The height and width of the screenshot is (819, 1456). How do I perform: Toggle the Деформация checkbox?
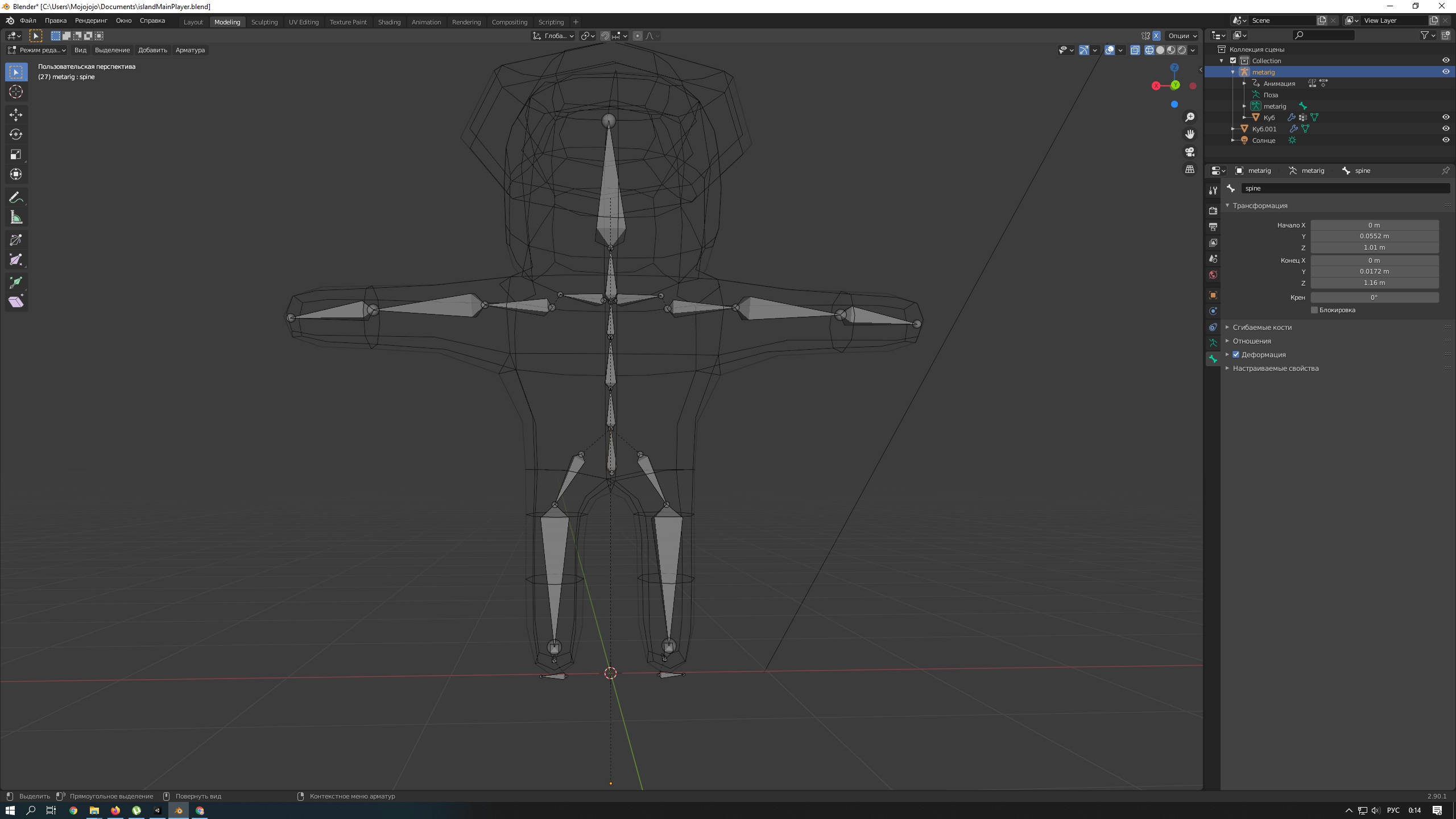click(1236, 354)
